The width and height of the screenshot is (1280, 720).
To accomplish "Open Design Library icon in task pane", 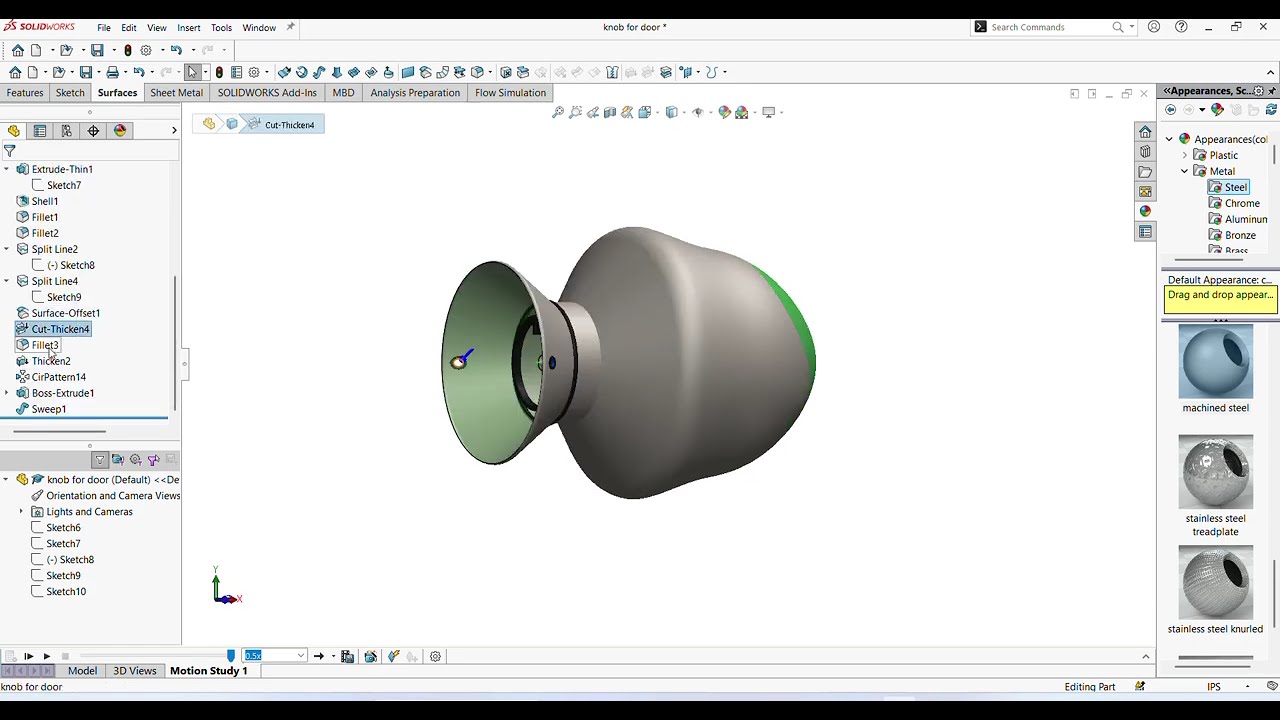I will point(1145,152).
